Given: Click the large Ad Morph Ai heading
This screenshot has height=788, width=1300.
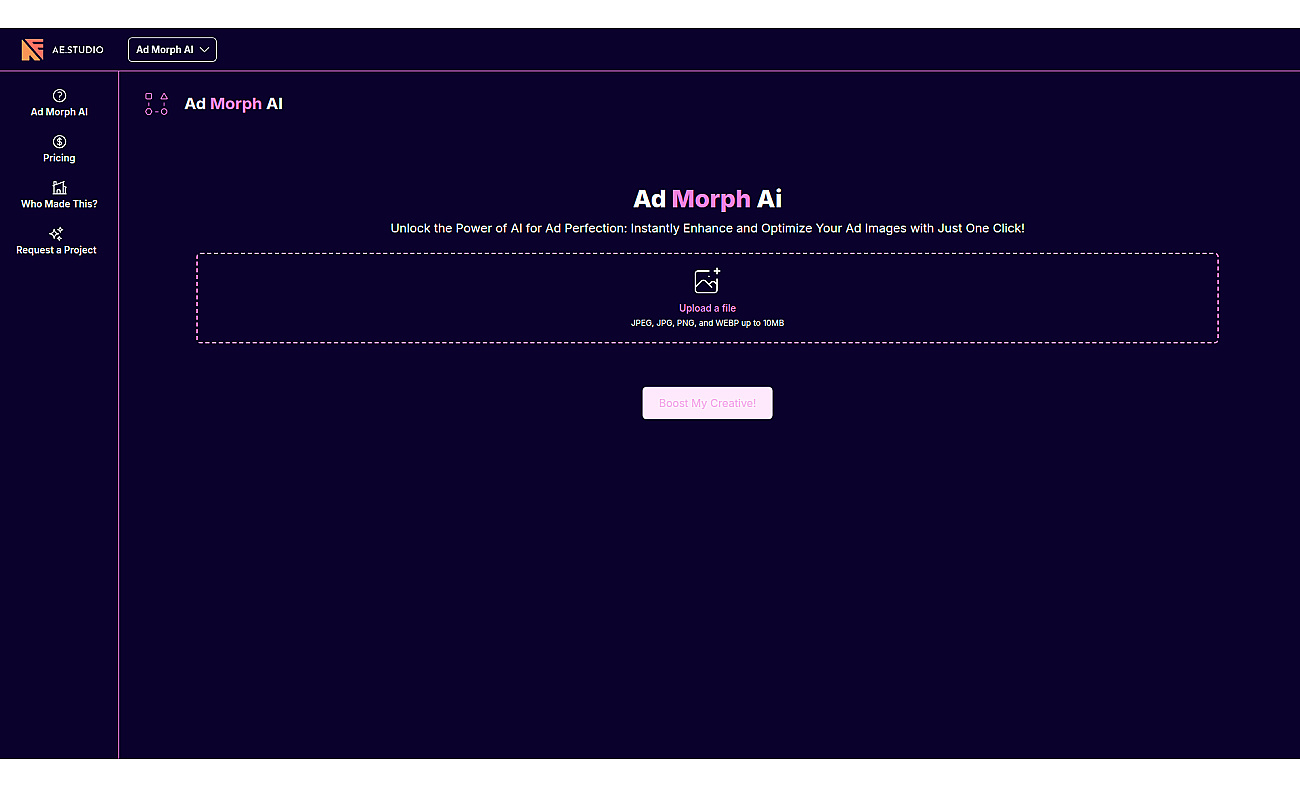Looking at the screenshot, I should point(707,199).
